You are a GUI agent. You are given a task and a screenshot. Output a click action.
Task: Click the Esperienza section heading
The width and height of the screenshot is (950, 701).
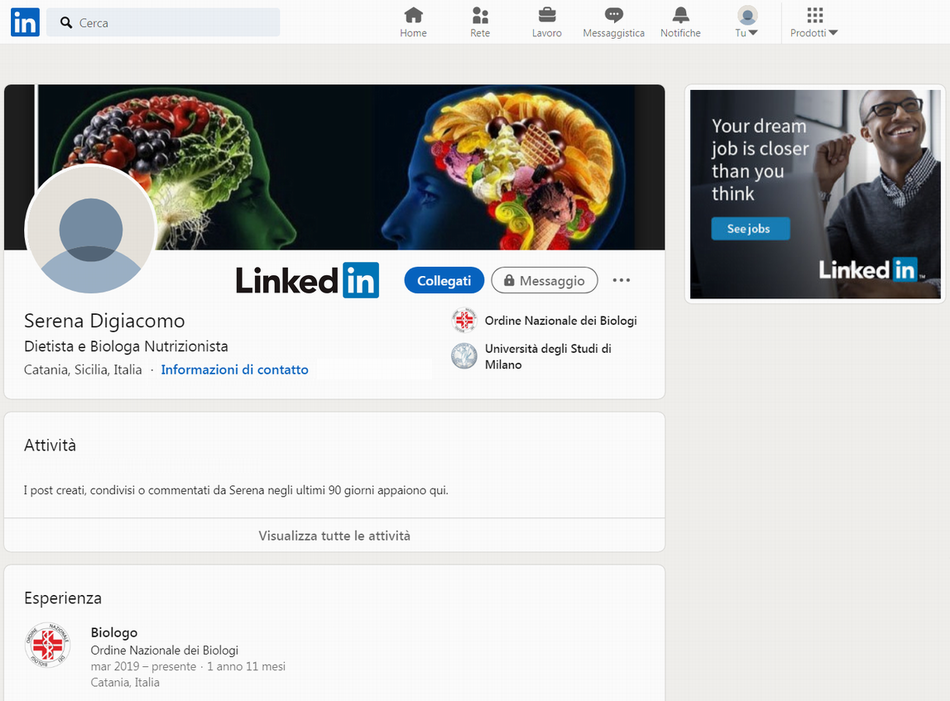(x=62, y=598)
